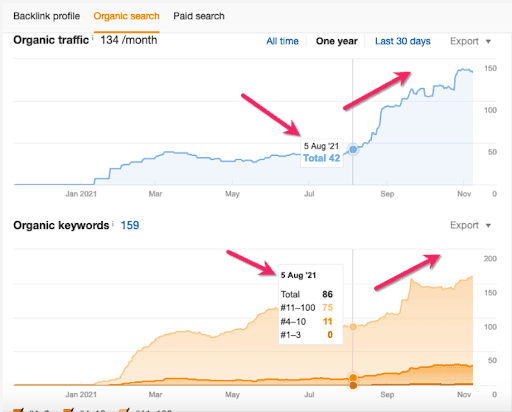The height and width of the screenshot is (412, 512).
Task: Click the info icon beside Organic keywords
Action: coord(113,223)
